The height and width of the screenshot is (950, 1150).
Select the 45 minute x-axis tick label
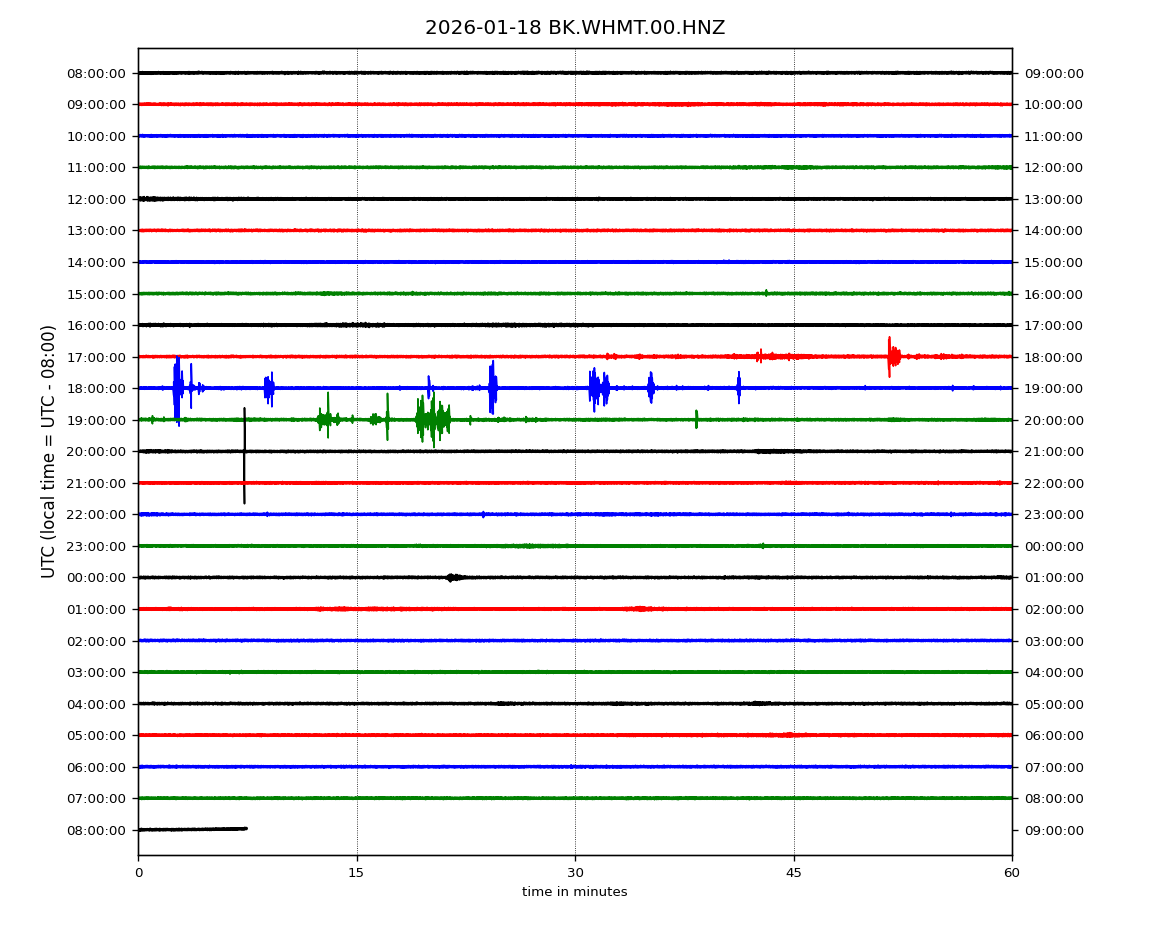pos(794,873)
